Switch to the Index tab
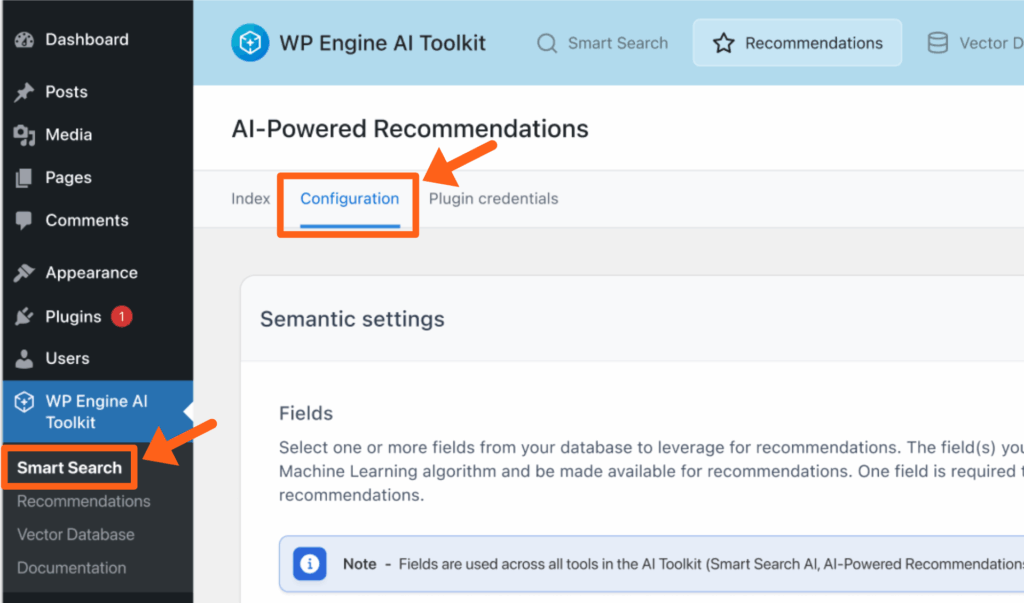 251,198
